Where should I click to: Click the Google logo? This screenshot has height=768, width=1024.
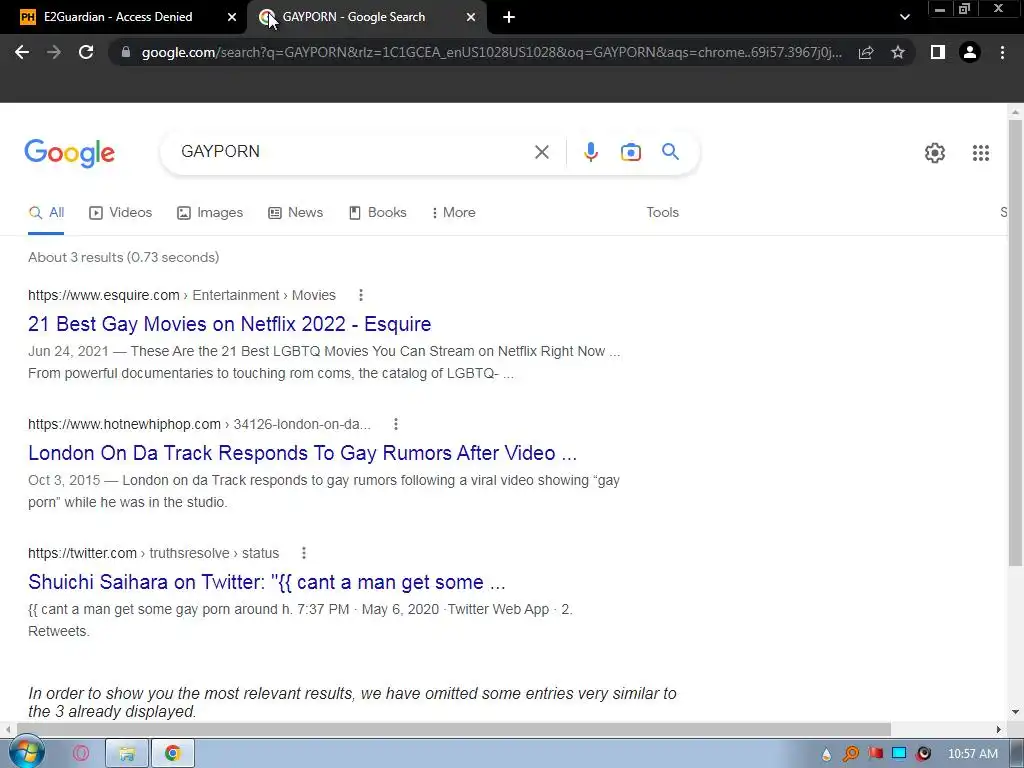tap(69, 153)
